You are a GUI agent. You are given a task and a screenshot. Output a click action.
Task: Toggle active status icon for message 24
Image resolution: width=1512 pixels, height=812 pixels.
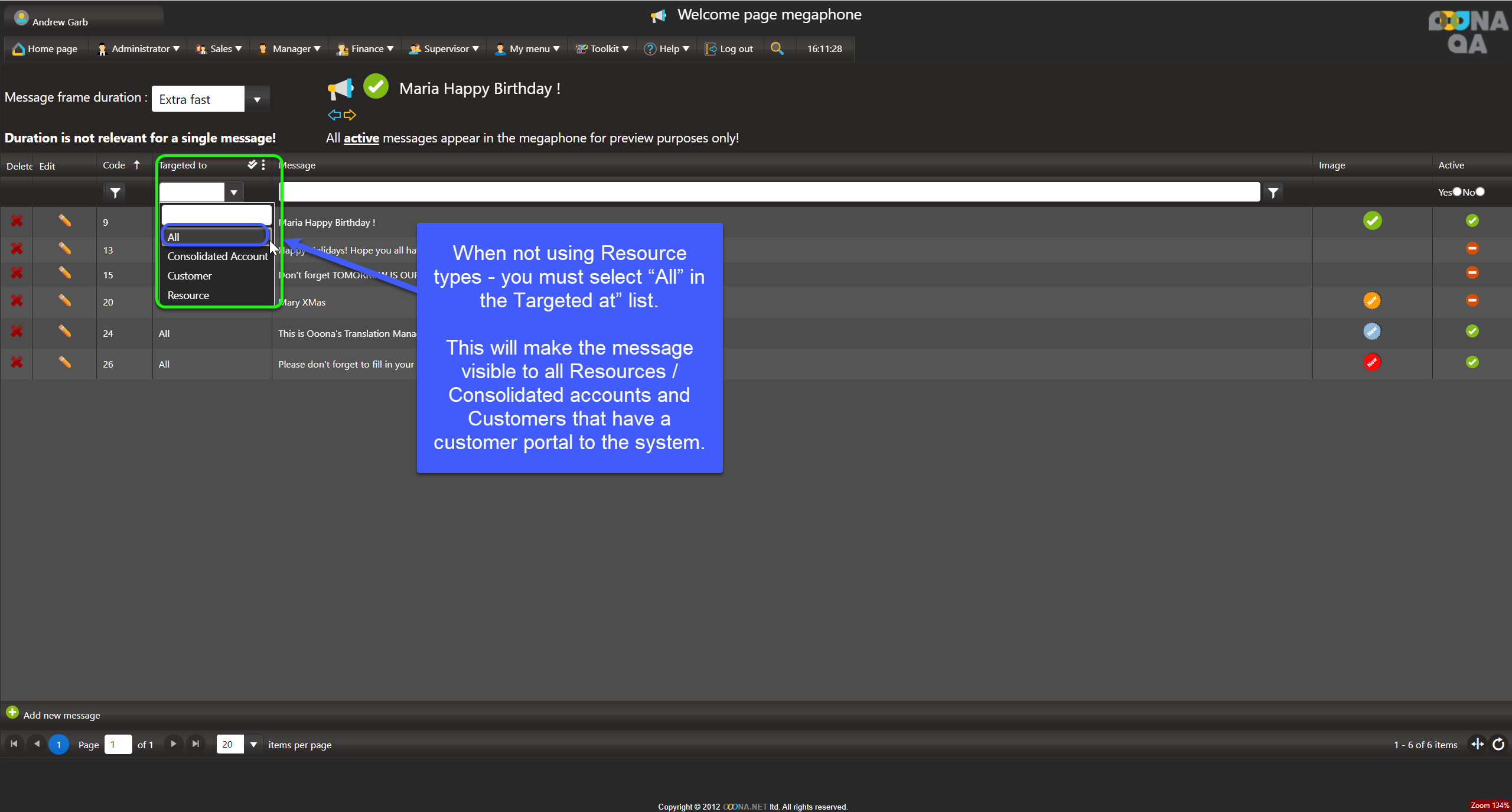pos(1472,332)
